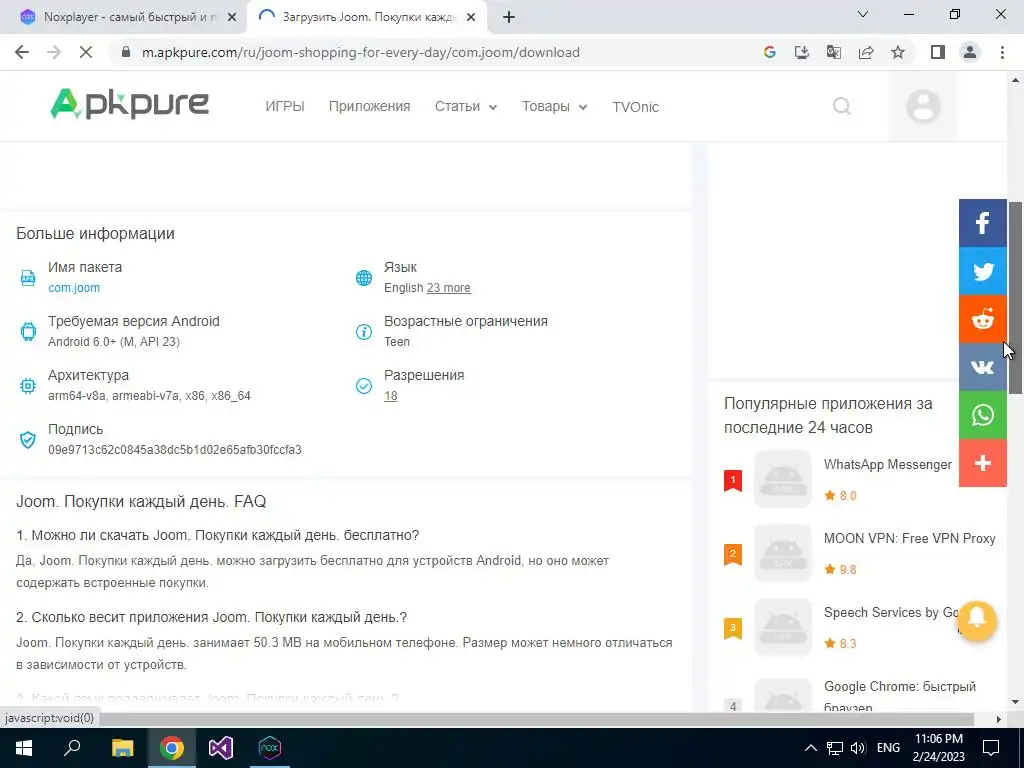The height and width of the screenshot is (768, 1024).
Task: Click MOON VPN app thumbnail
Action: pos(782,553)
